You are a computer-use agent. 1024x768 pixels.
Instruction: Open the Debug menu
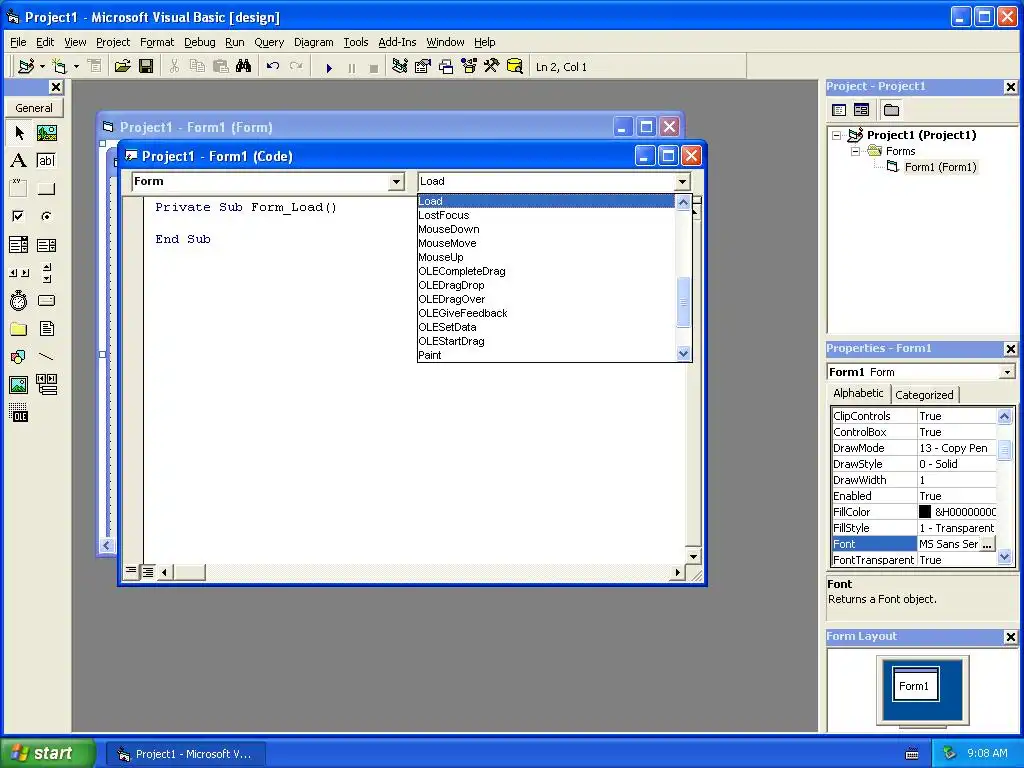tap(199, 42)
